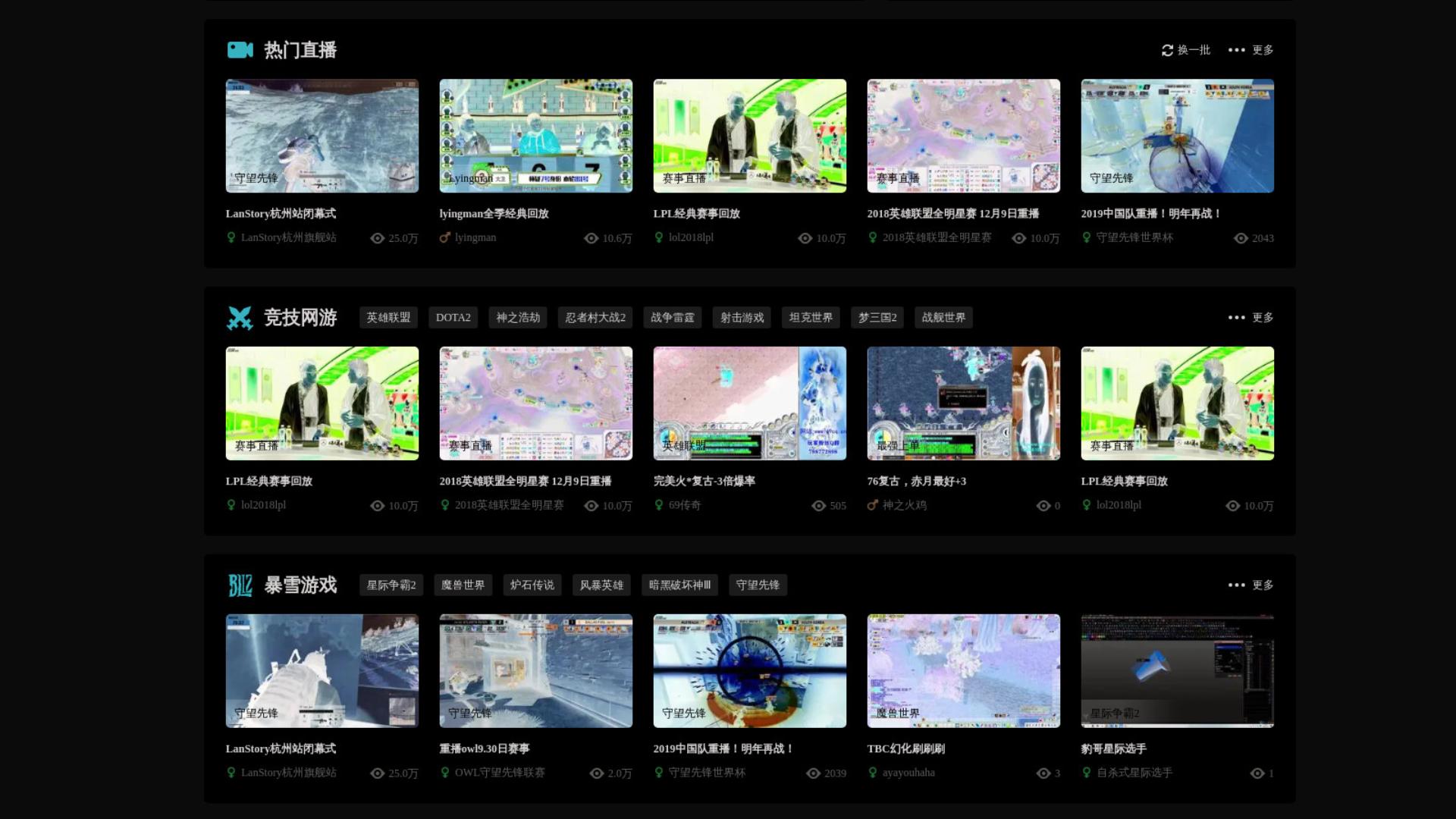The height and width of the screenshot is (819, 1456).
Task: Select the DOTA2 category tag
Action: tap(453, 318)
